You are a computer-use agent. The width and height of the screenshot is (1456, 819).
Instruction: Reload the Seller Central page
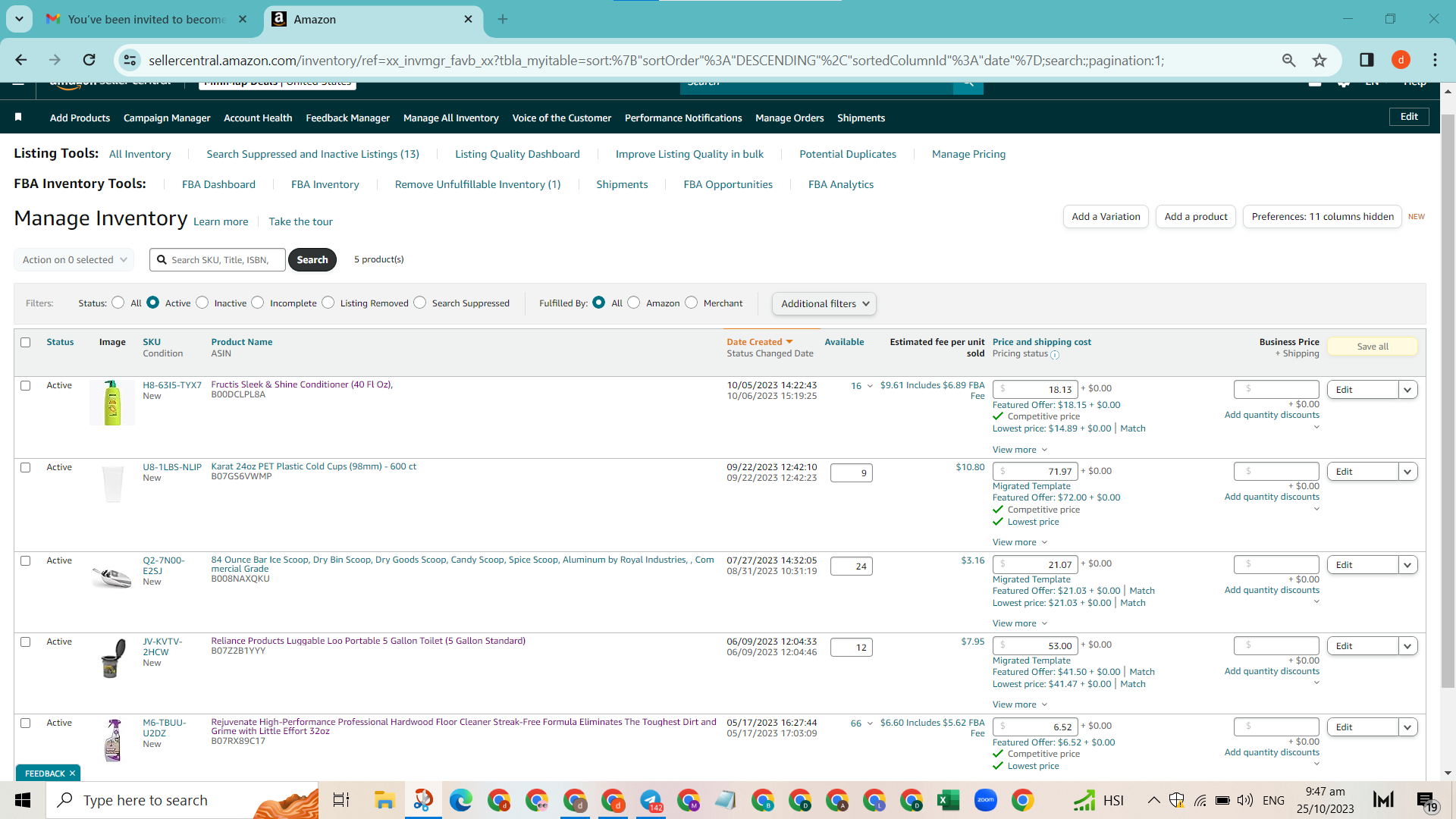[89, 60]
